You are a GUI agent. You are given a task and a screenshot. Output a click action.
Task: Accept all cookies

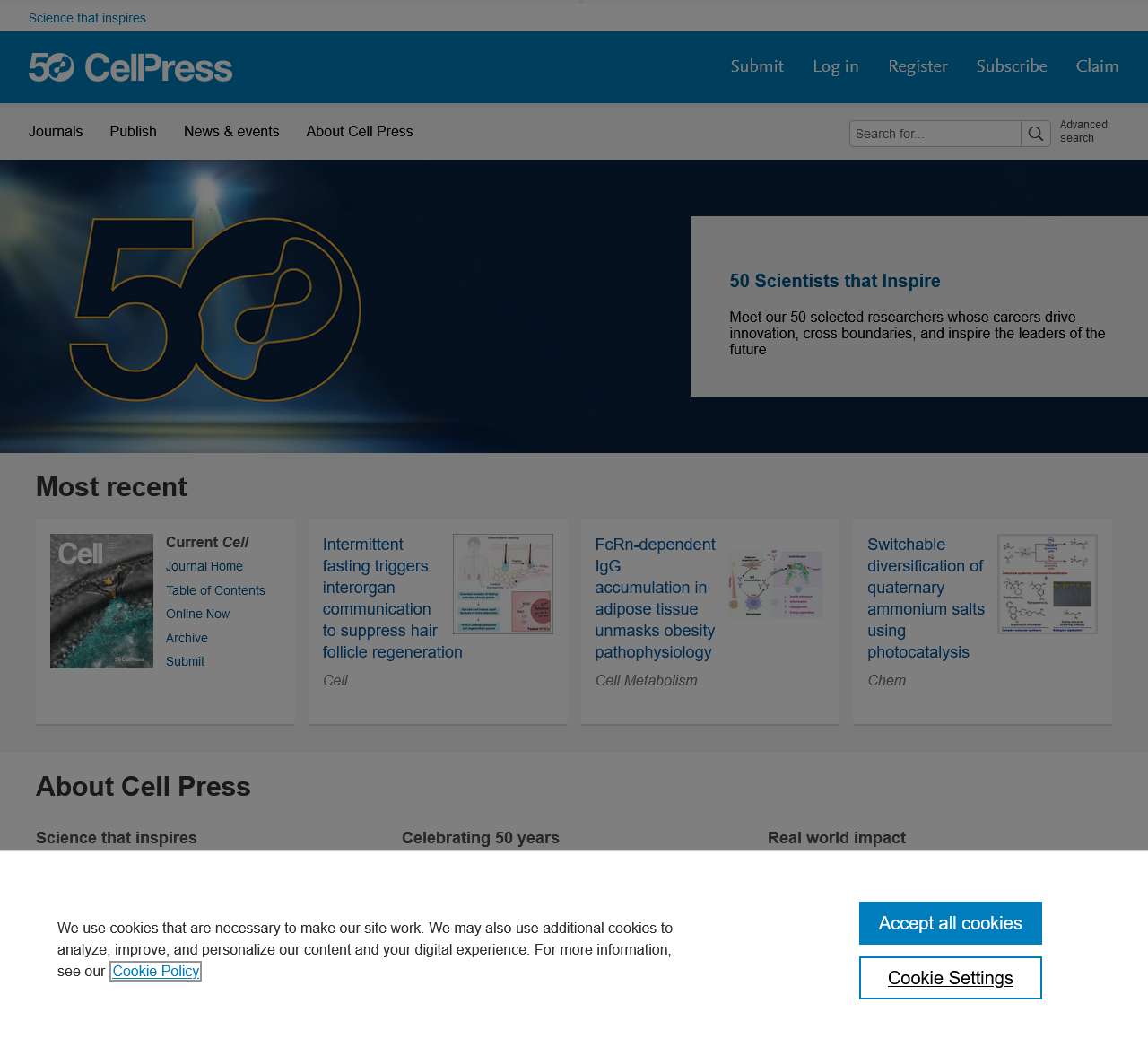pyautogui.click(x=951, y=923)
